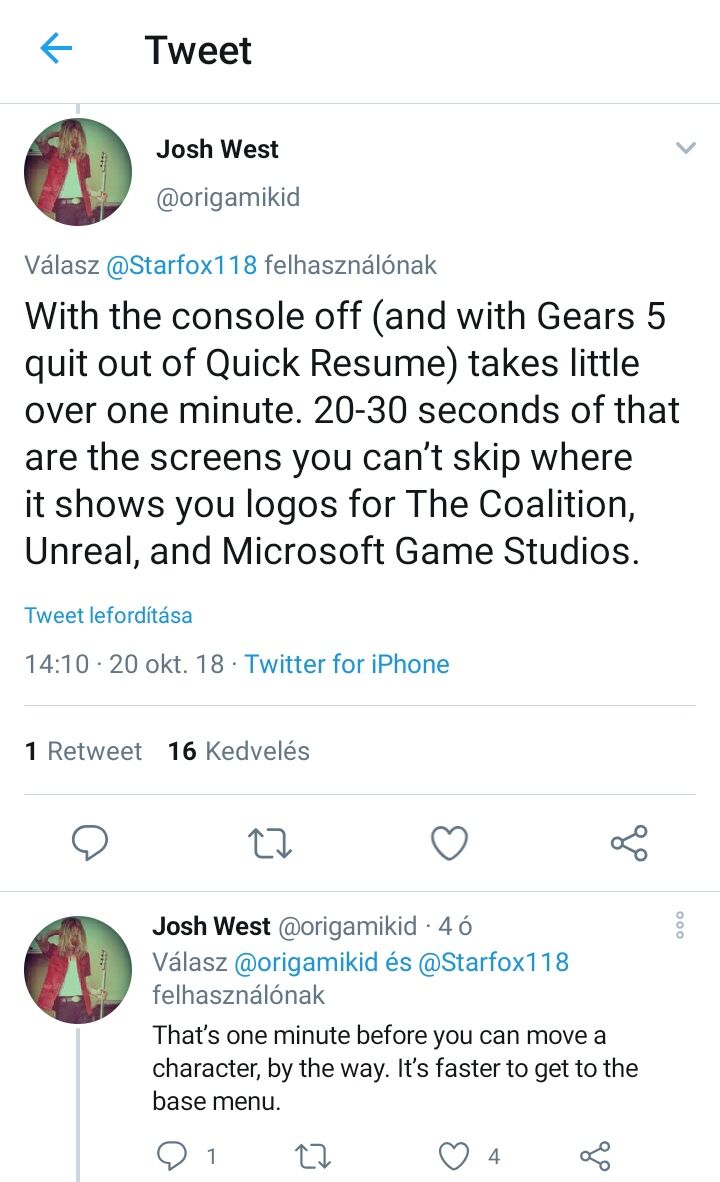Share the reply tweet
Image resolution: width=720 pixels, height=1182 pixels.
click(595, 1157)
